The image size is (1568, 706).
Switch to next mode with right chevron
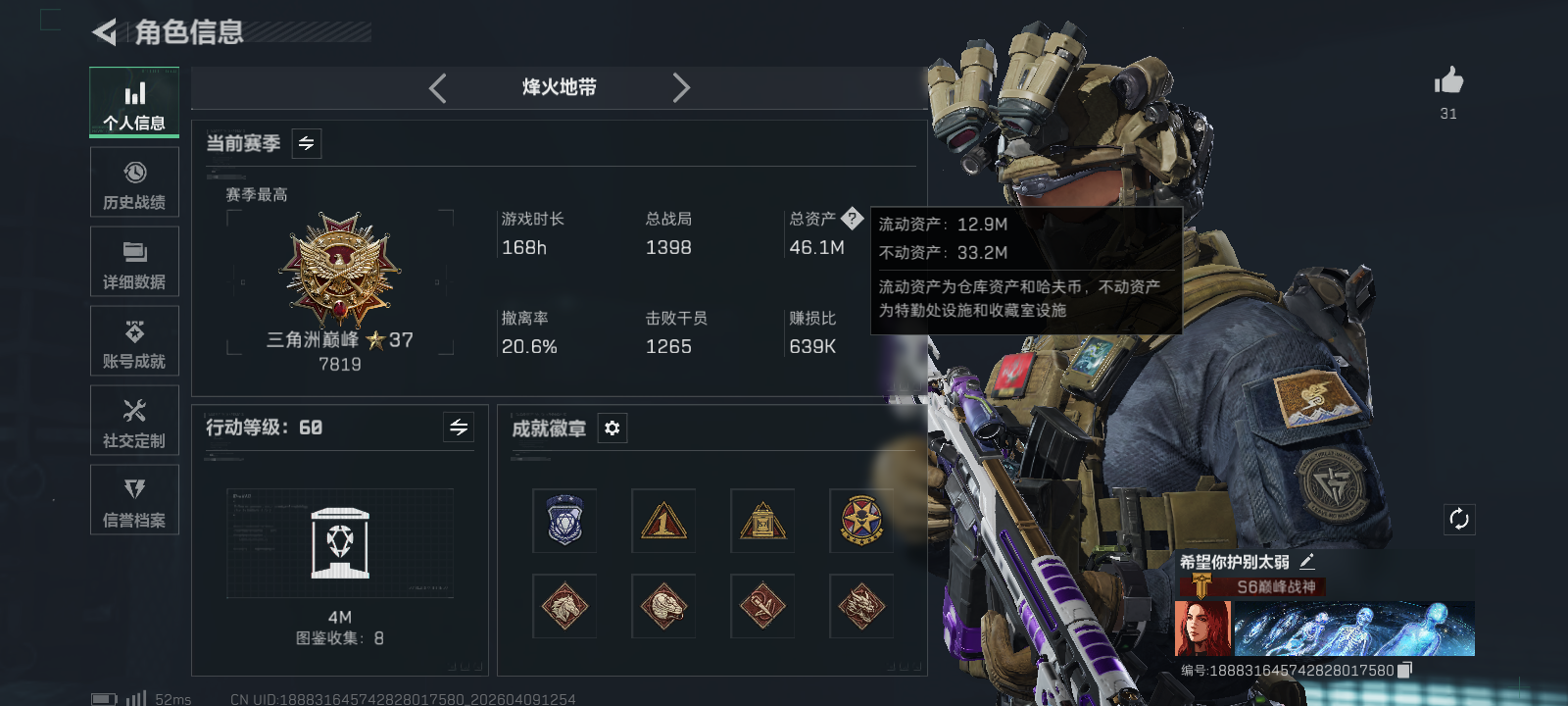tap(681, 88)
